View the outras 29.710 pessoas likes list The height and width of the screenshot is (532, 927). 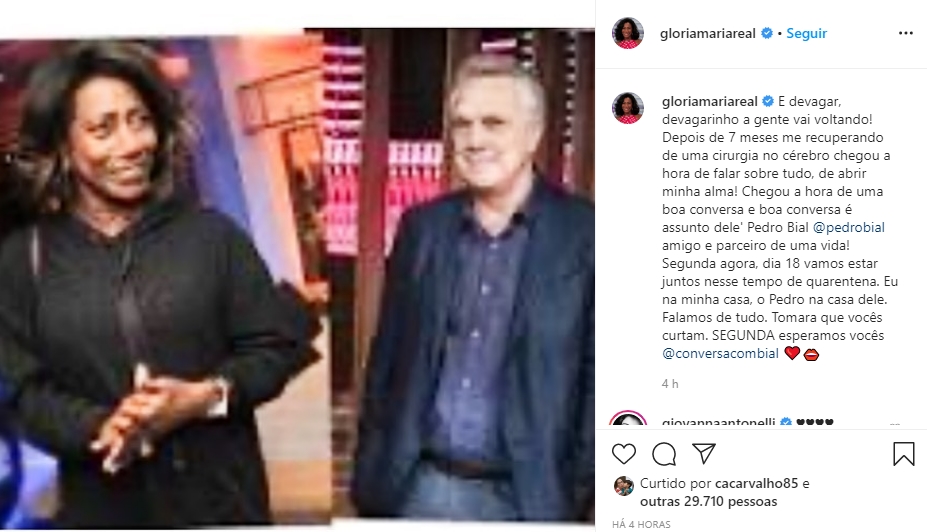pyautogui.click(x=709, y=501)
